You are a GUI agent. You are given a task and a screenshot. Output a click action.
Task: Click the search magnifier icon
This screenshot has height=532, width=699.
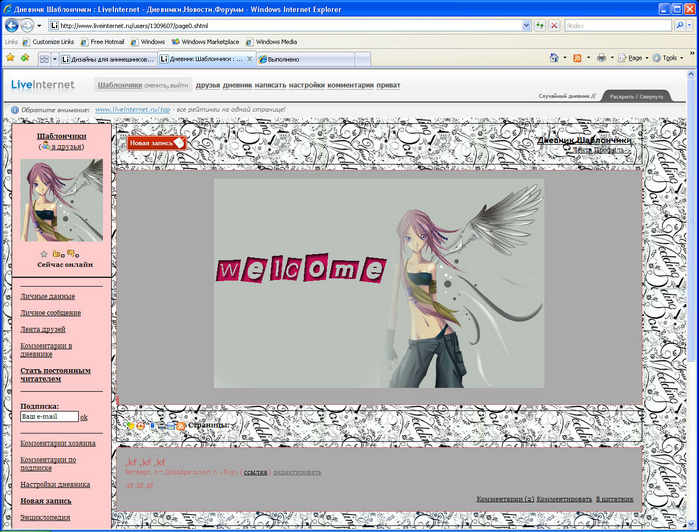coord(679,25)
